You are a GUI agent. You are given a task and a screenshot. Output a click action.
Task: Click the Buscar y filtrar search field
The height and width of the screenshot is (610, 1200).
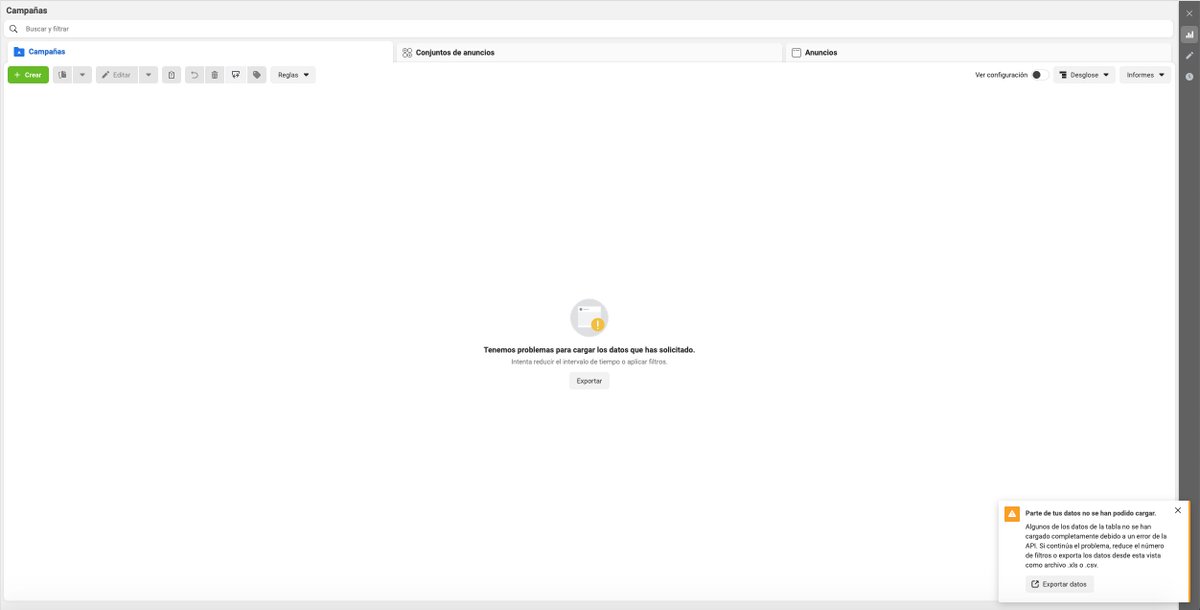tap(588, 29)
